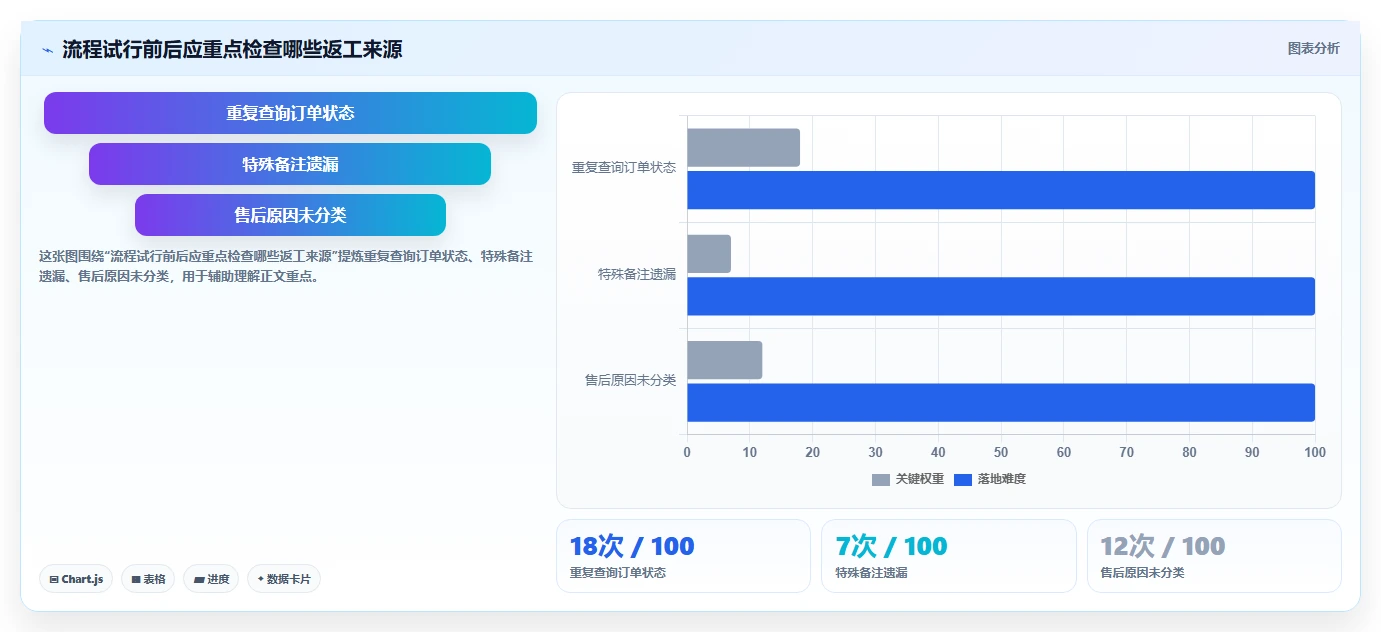Click the blue 落地难度 legend swatch
1381x632 pixels.
963,480
